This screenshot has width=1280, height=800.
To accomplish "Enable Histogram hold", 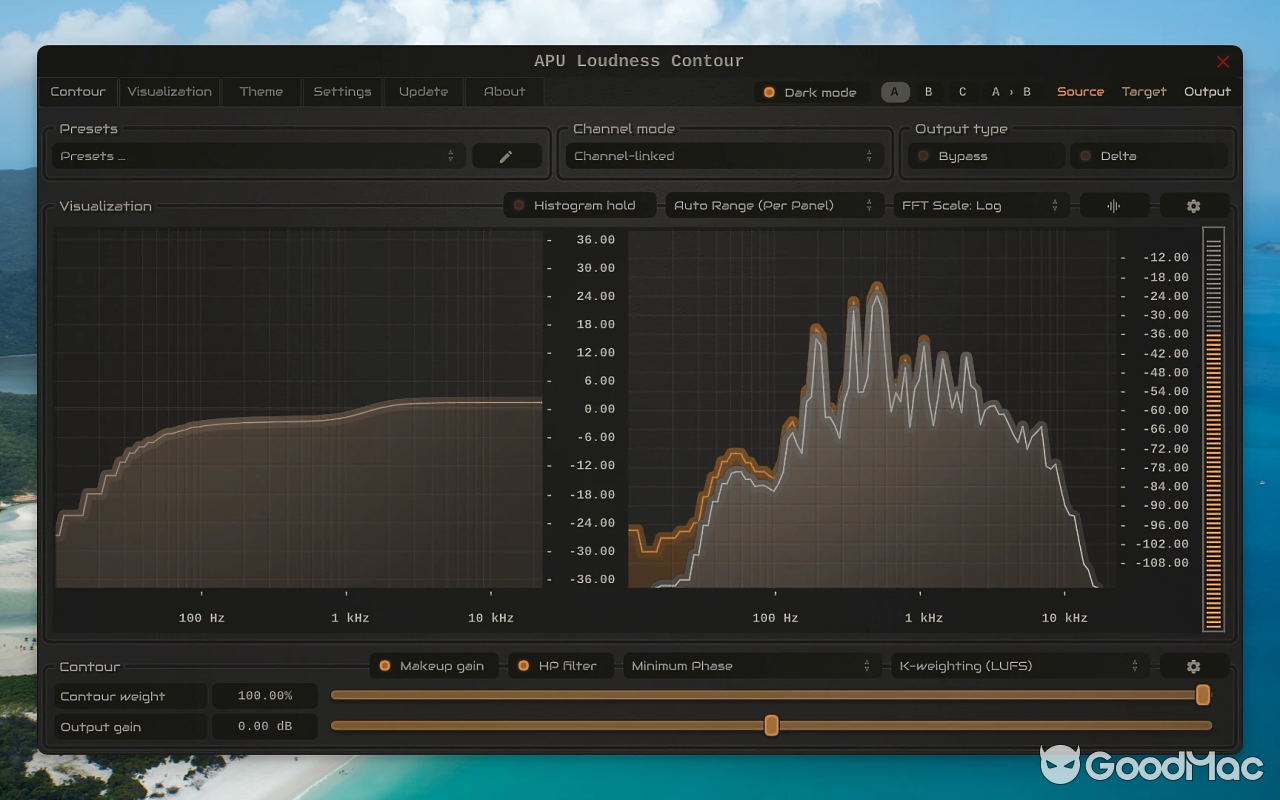I will point(579,205).
